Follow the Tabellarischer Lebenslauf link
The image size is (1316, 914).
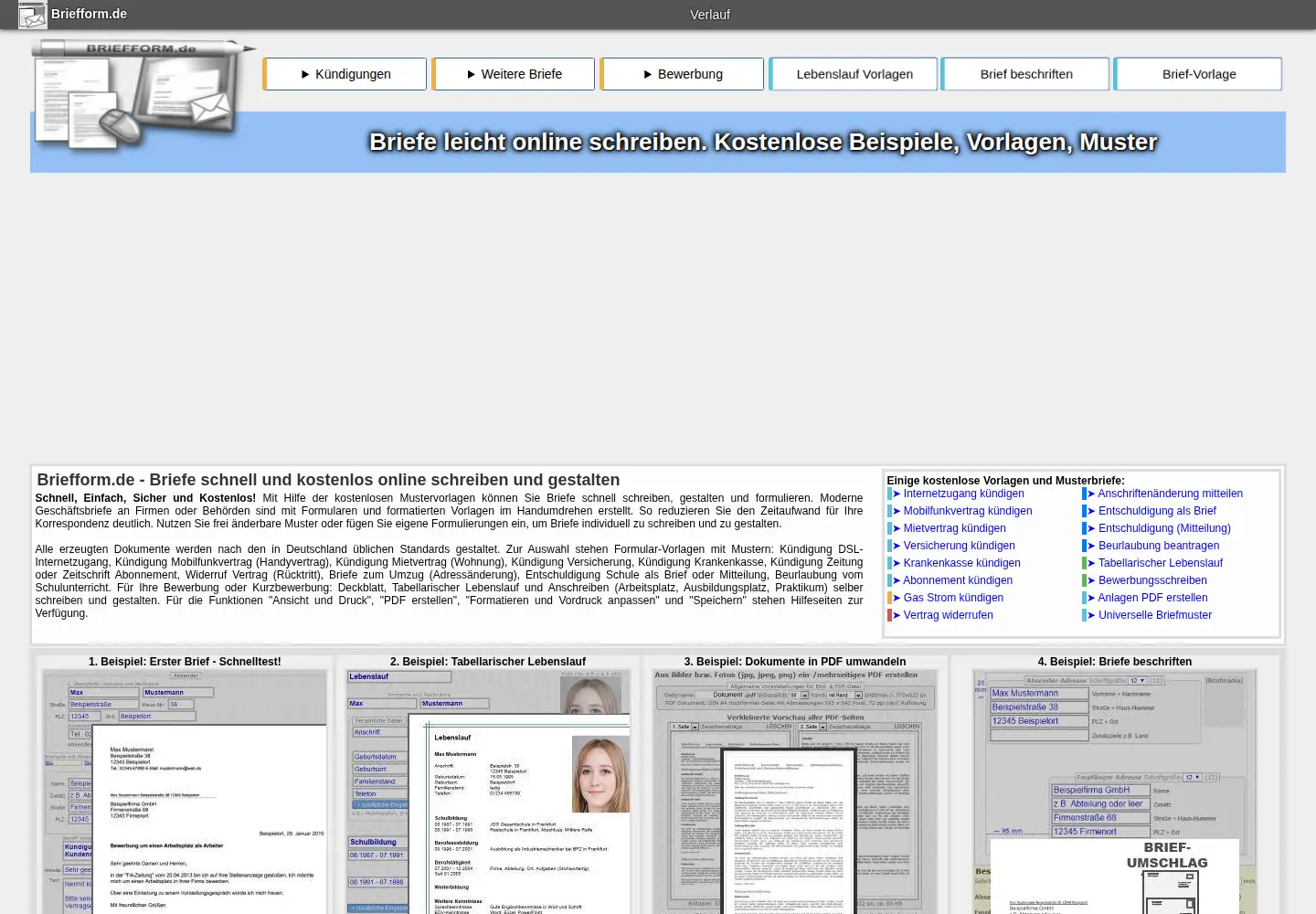tap(1160, 563)
